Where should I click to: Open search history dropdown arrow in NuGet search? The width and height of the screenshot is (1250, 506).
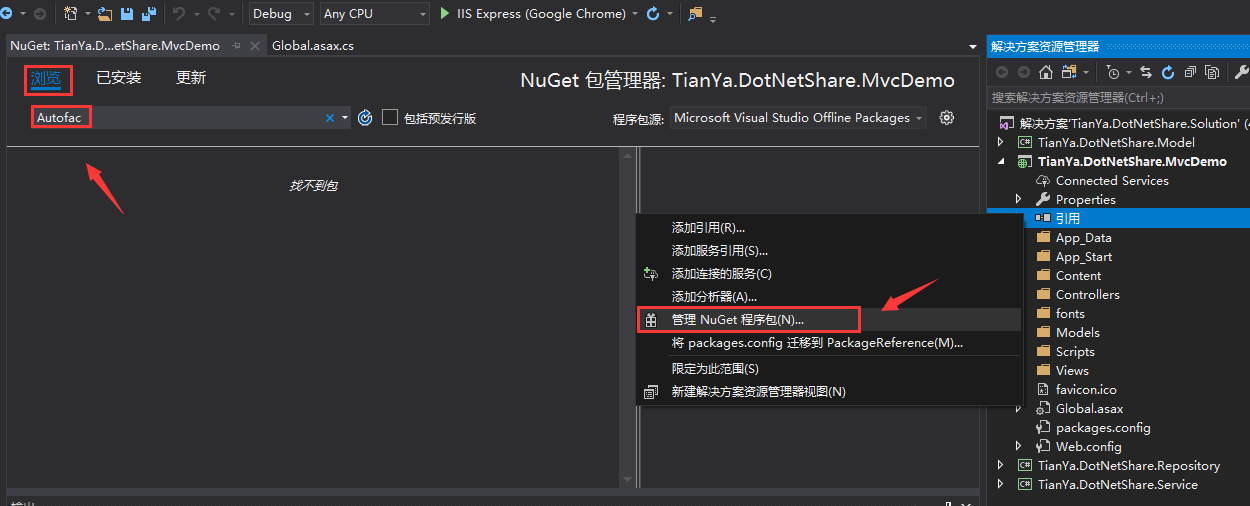coord(345,118)
